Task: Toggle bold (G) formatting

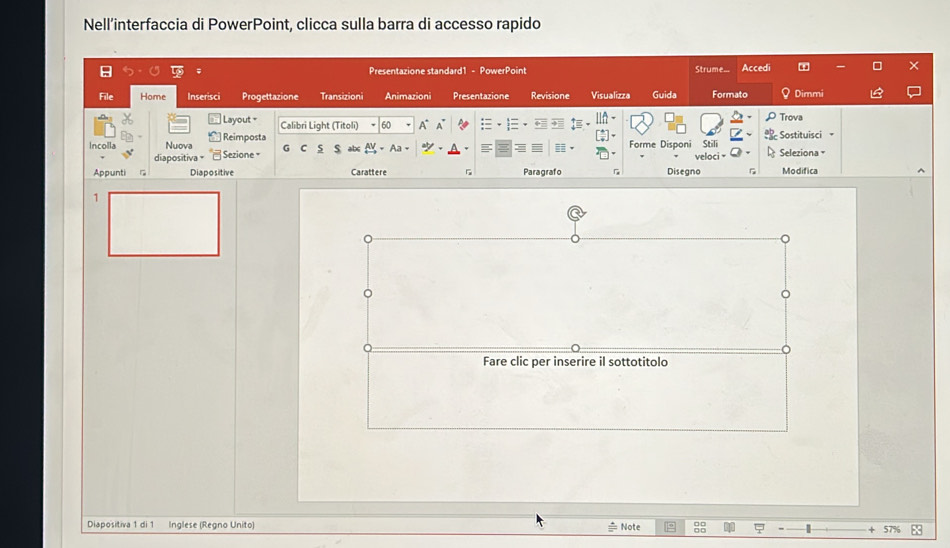Action: 287,149
